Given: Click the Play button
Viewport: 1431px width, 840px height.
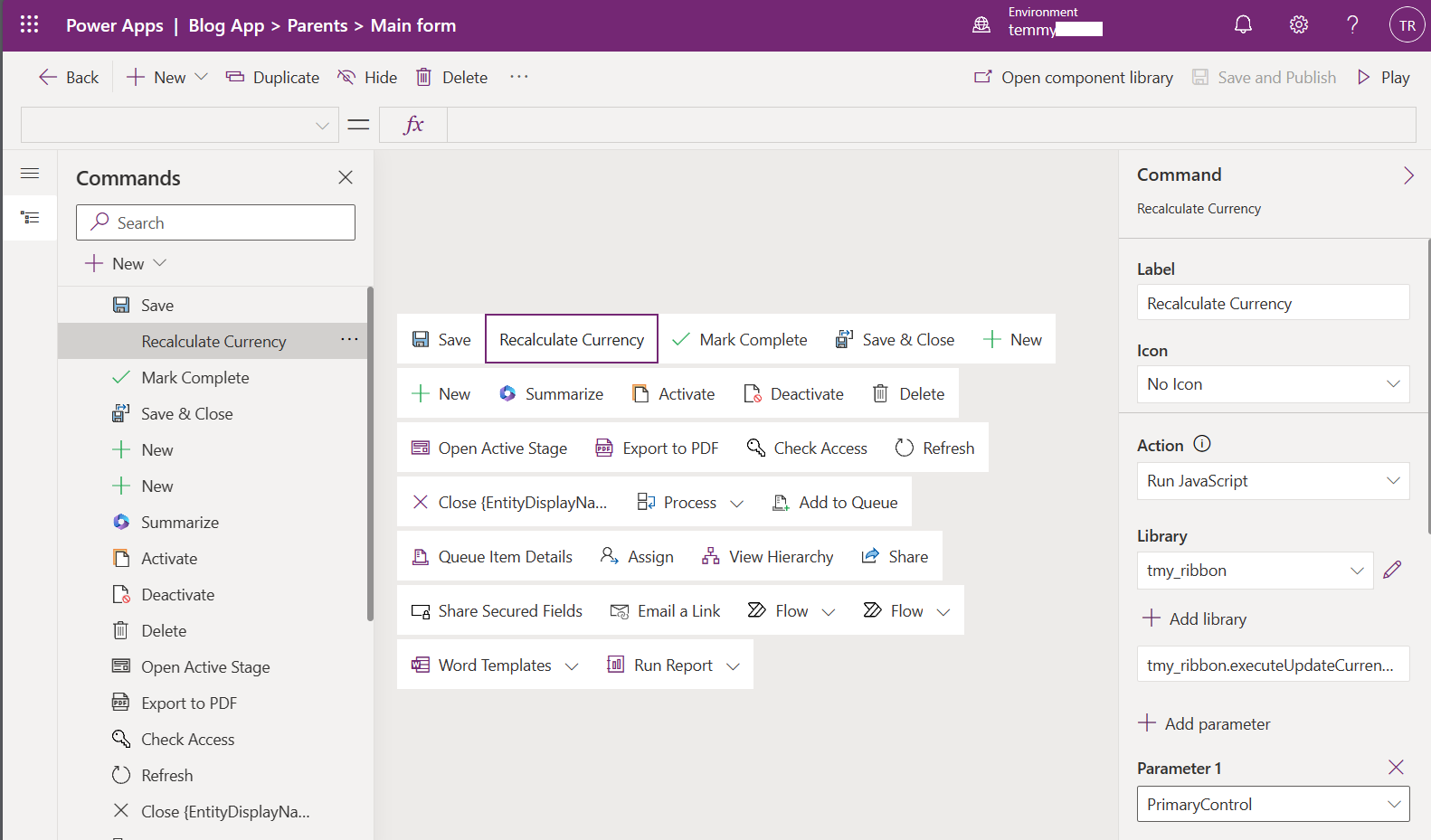Looking at the screenshot, I should click(x=1383, y=77).
